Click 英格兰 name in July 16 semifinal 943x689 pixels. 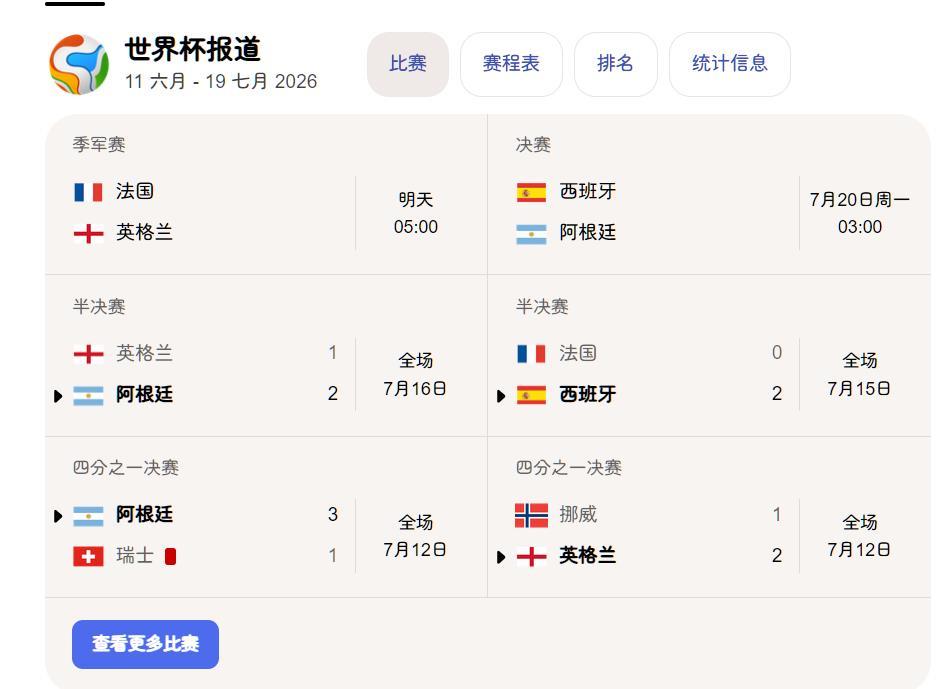144,353
